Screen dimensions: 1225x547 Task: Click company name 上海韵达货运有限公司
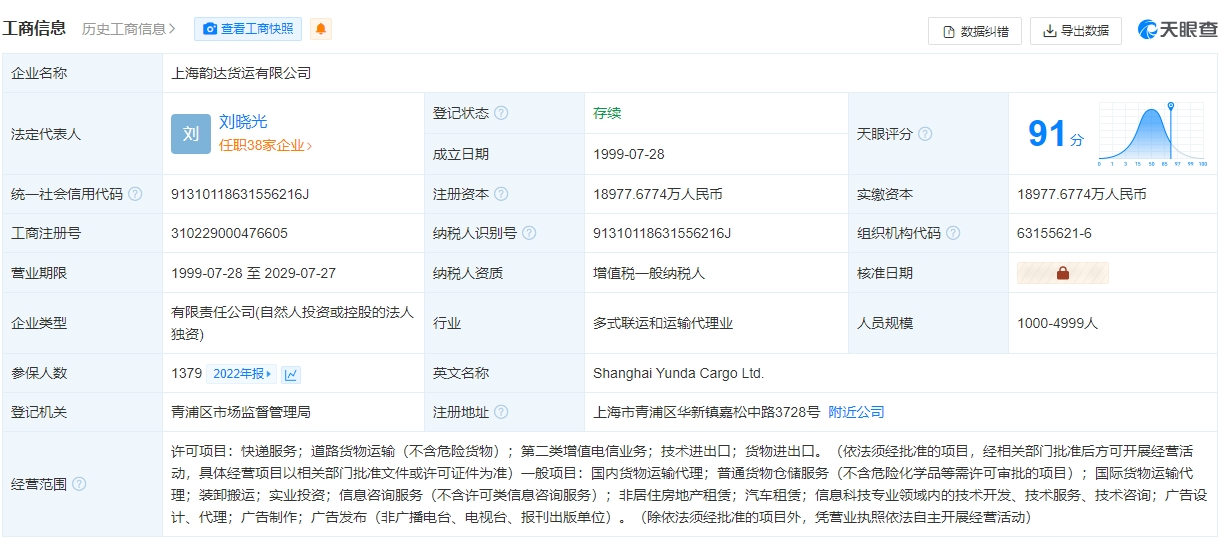coord(241,73)
